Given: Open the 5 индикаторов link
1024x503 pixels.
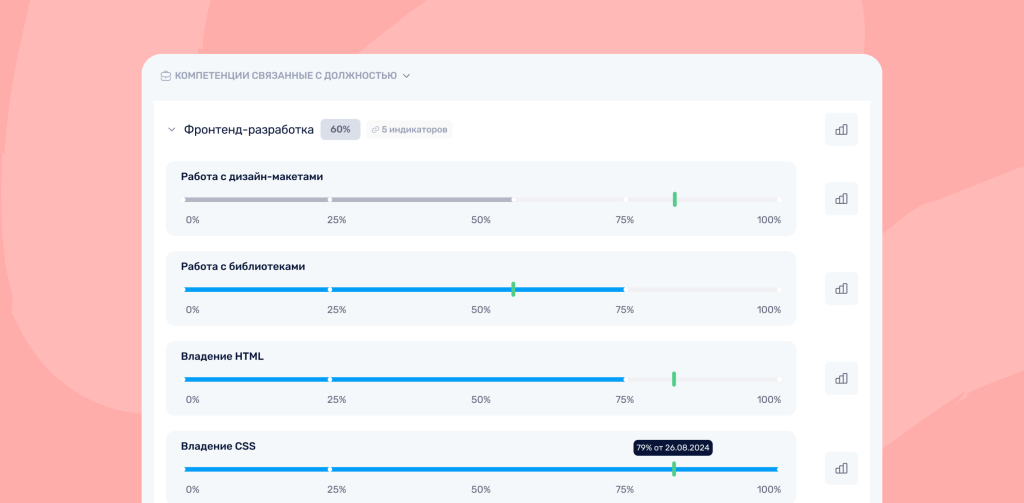Looking at the screenshot, I should pos(409,129).
